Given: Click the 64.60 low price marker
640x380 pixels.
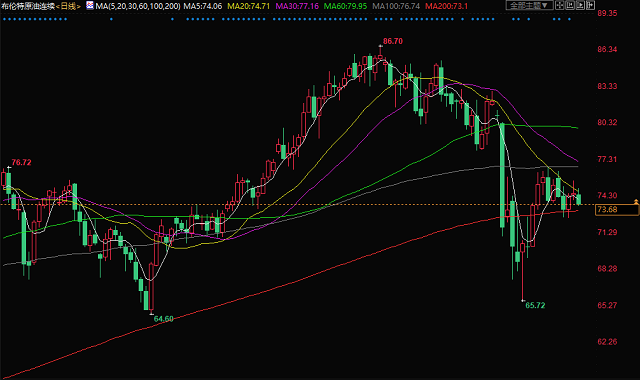Looking at the screenshot, I should (x=164, y=319).
